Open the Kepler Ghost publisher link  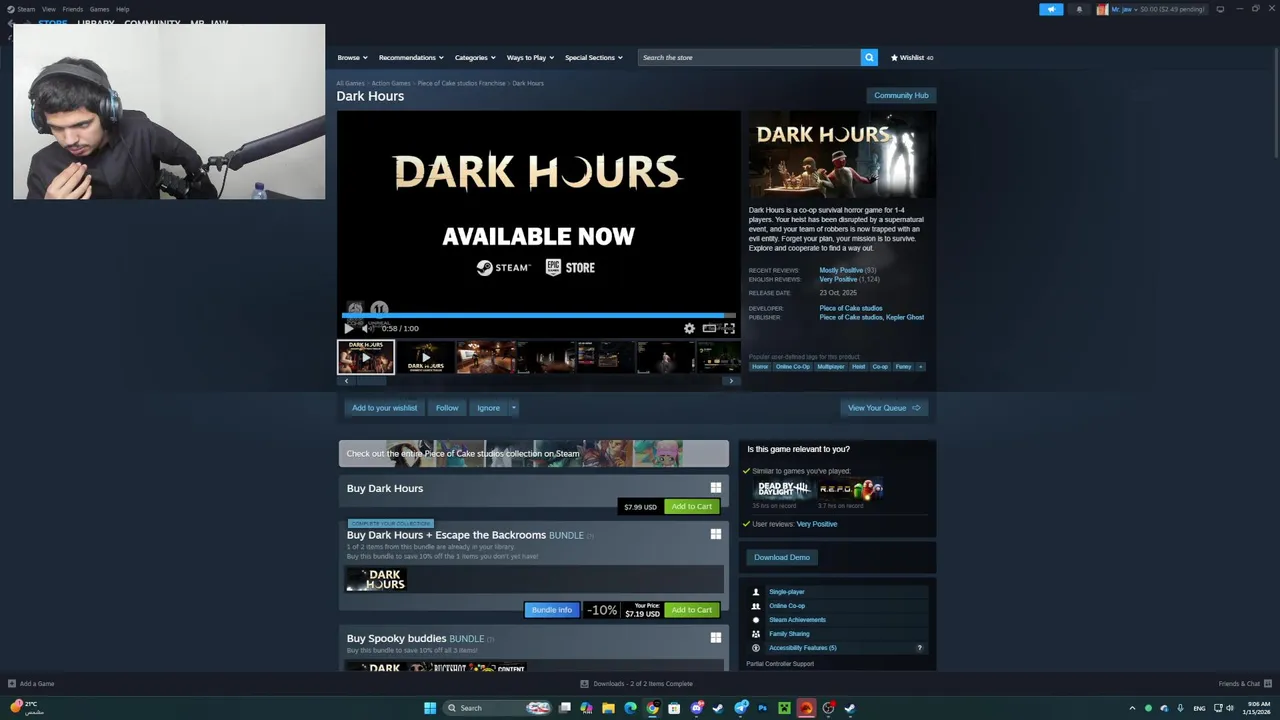[905, 317]
